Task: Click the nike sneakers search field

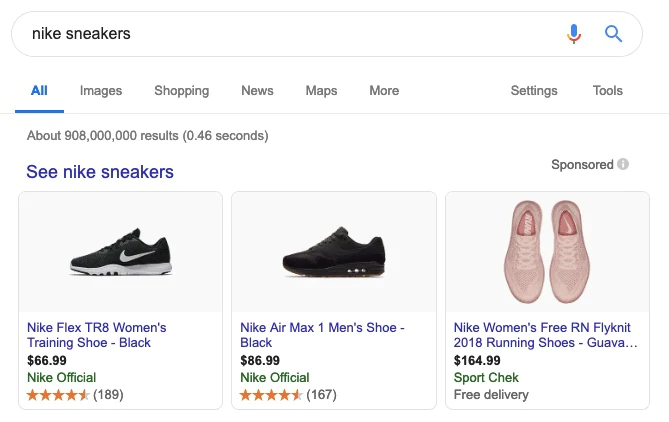Action: coord(290,34)
